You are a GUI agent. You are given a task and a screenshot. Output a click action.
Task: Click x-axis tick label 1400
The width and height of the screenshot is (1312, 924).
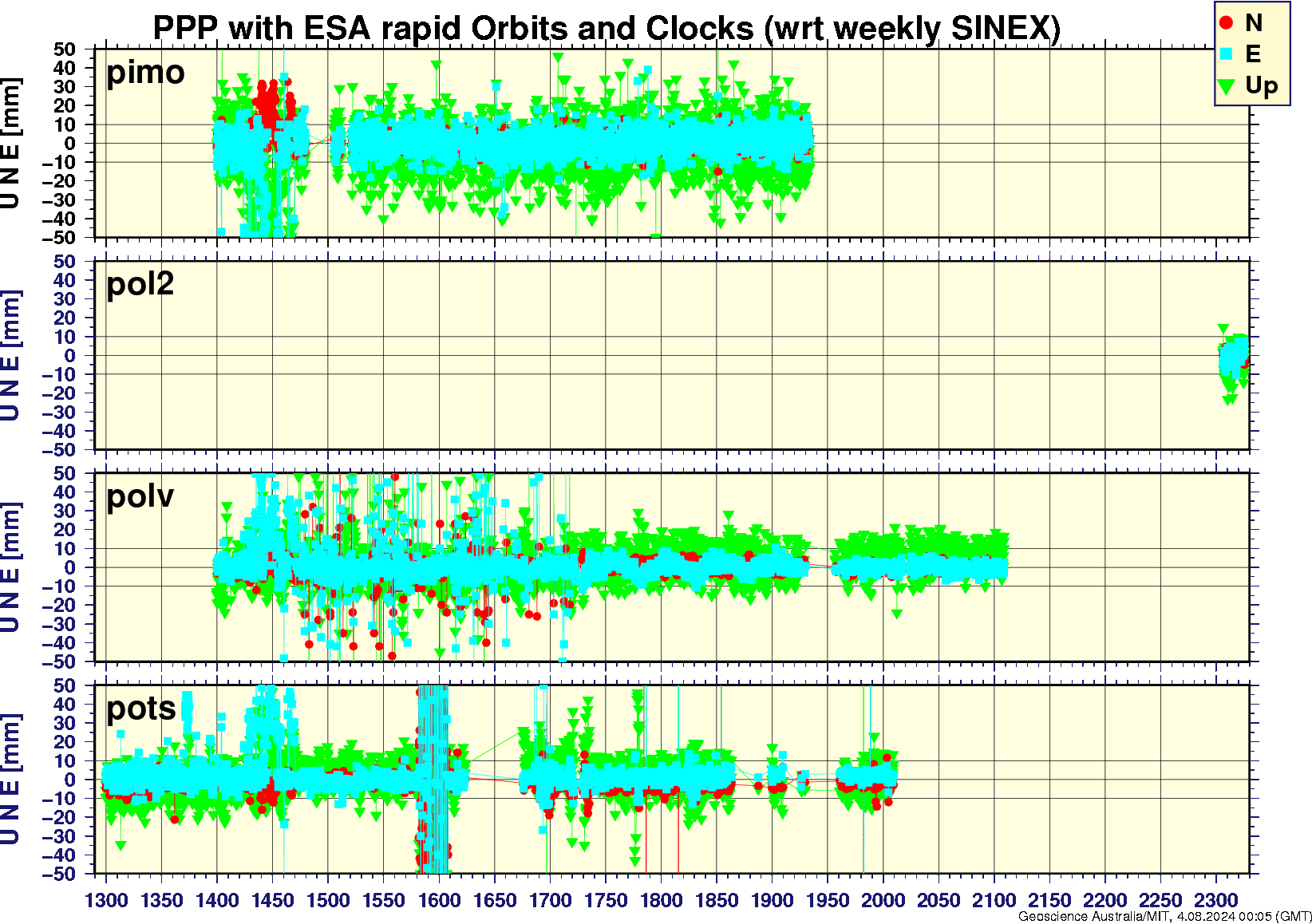(217, 900)
